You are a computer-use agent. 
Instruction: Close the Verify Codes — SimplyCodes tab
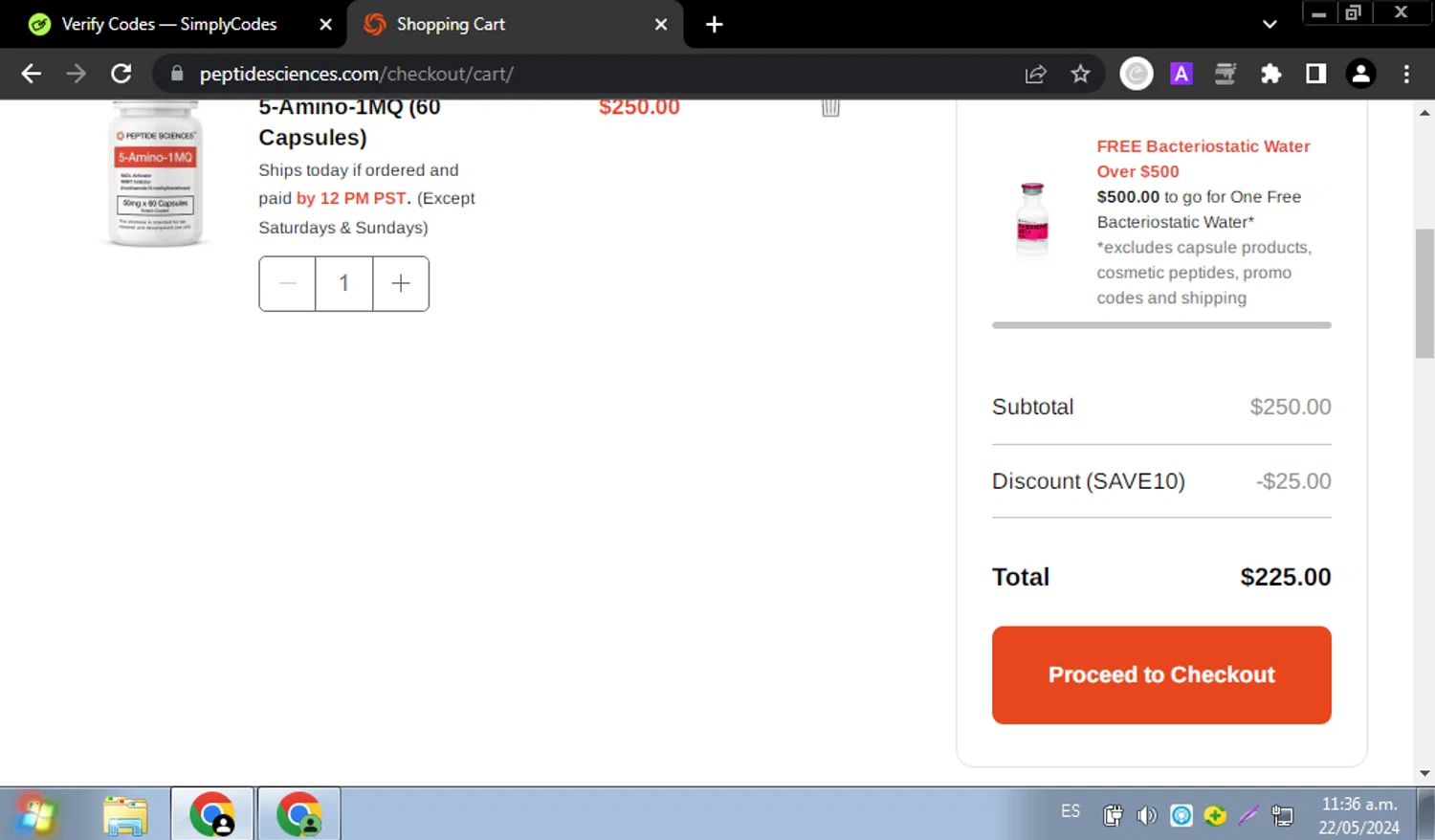(x=325, y=24)
